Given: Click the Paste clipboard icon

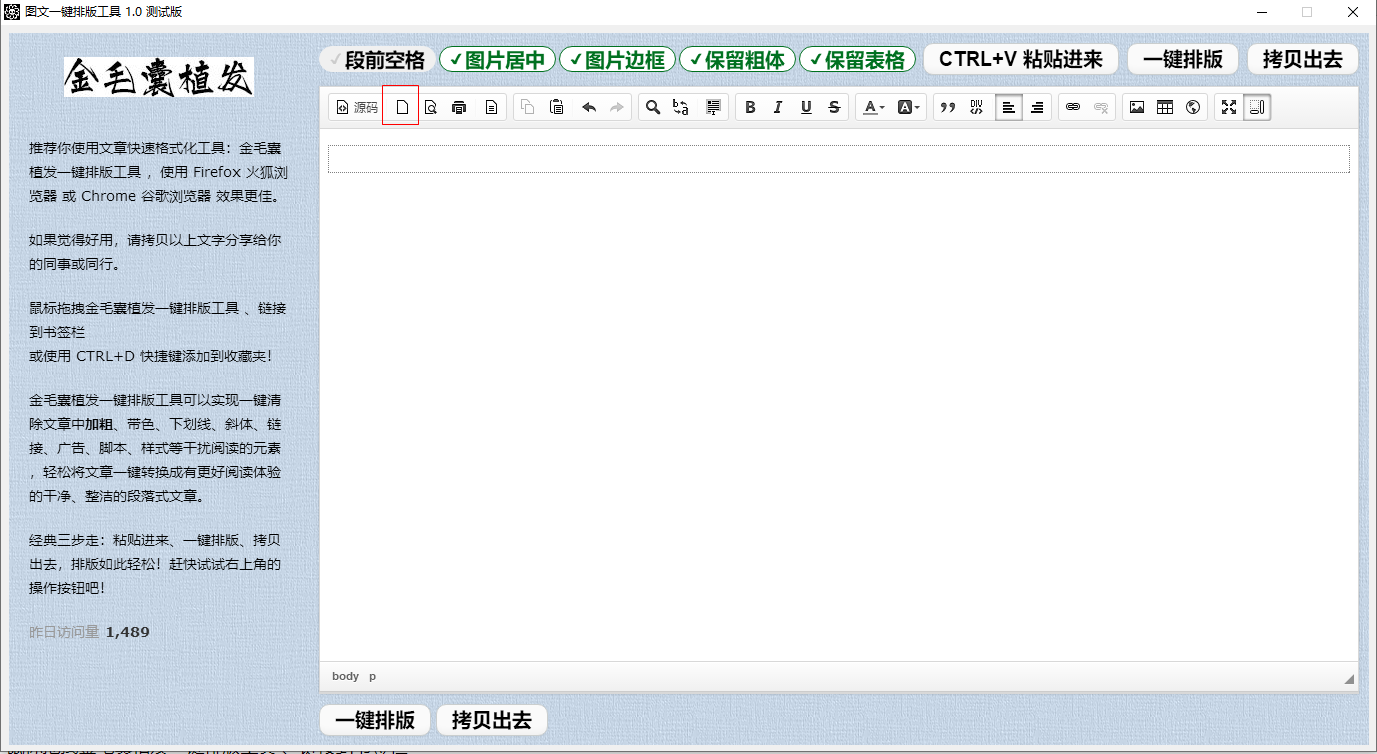Looking at the screenshot, I should (x=557, y=107).
